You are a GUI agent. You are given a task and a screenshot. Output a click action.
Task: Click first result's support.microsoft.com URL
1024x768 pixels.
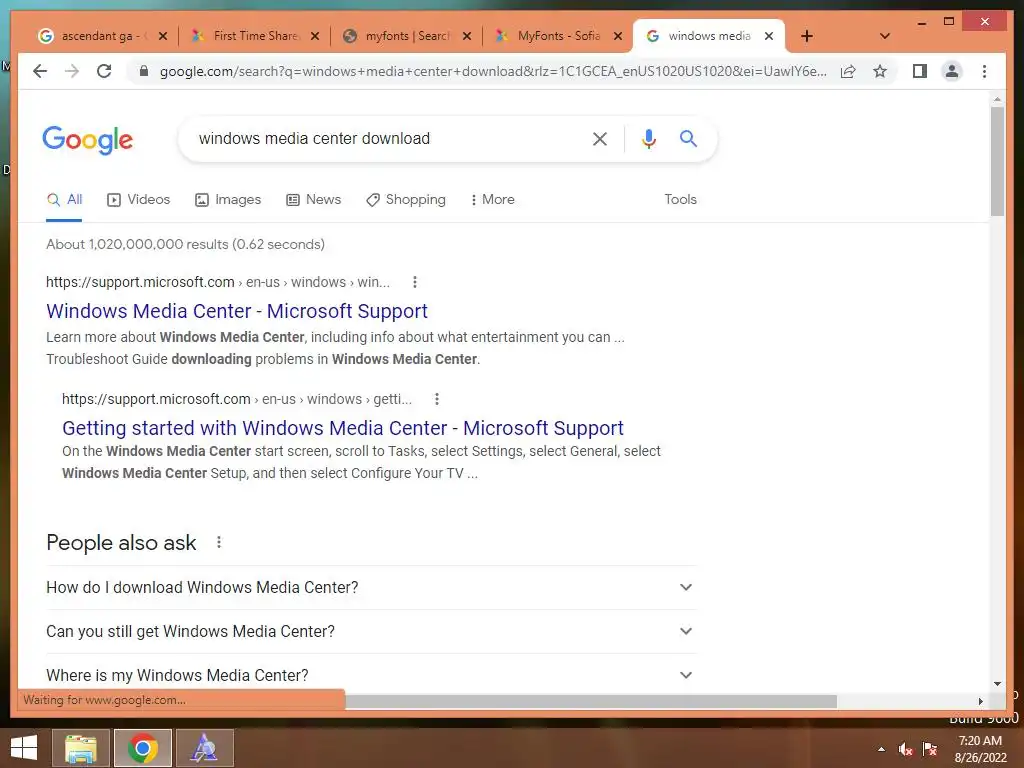click(x=140, y=282)
